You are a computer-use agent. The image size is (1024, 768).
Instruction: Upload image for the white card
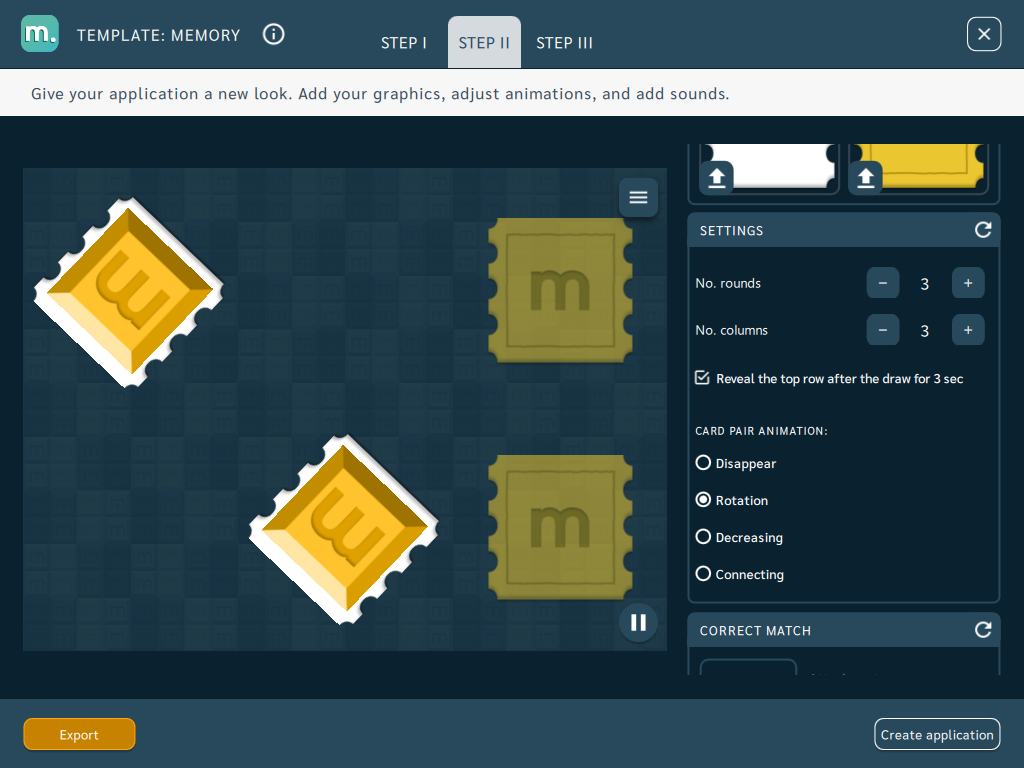coord(717,178)
